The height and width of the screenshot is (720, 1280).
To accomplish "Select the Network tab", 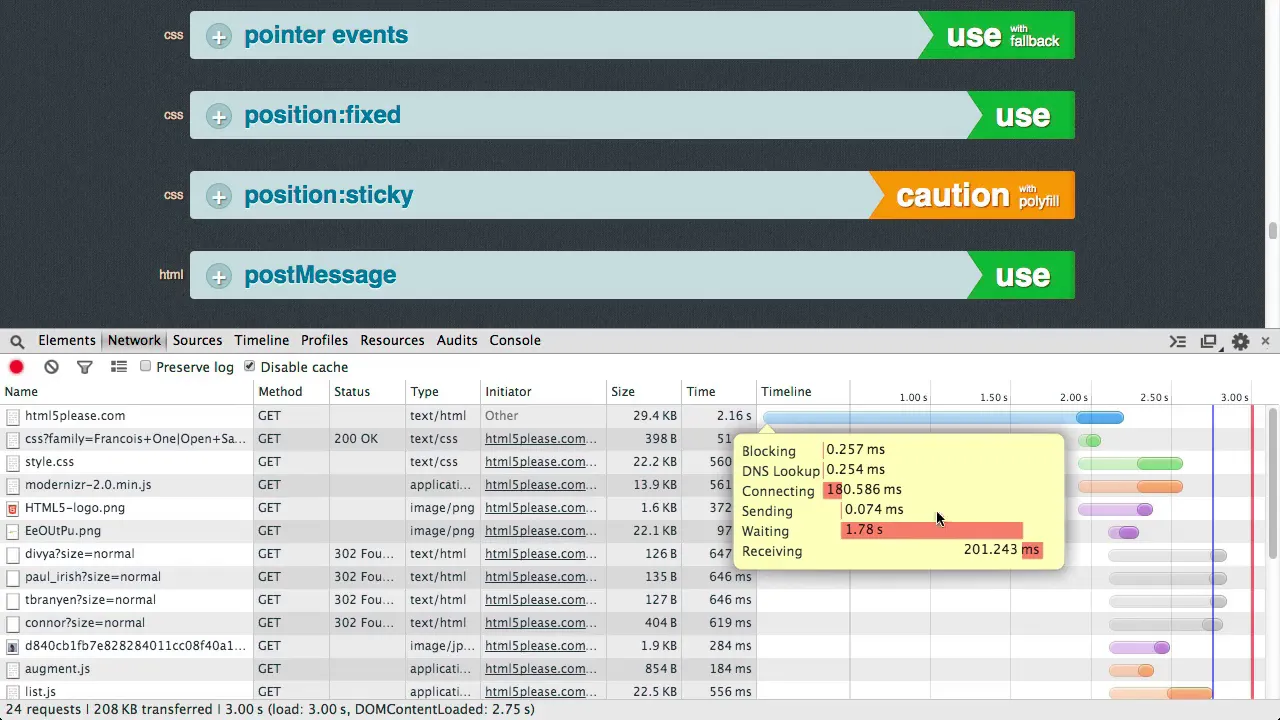I will [x=134, y=340].
